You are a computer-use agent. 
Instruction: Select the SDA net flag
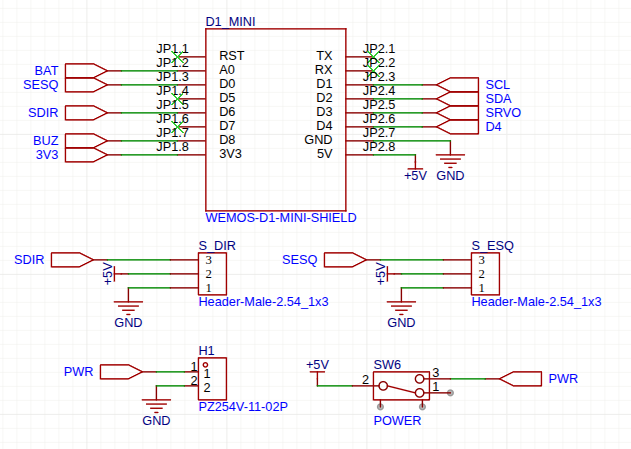click(458, 99)
